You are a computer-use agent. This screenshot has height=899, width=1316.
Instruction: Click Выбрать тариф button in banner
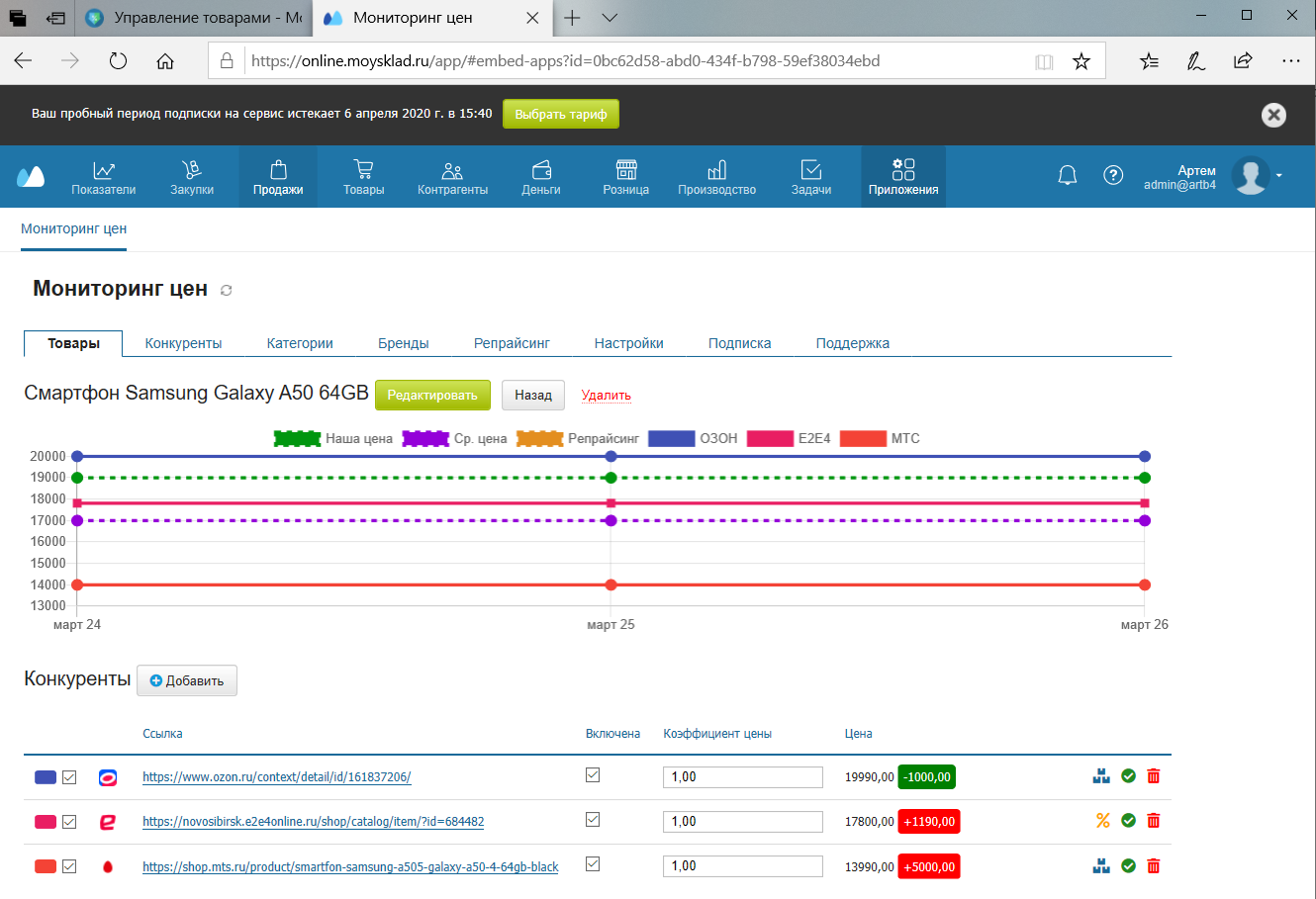[x=561, y=114]
